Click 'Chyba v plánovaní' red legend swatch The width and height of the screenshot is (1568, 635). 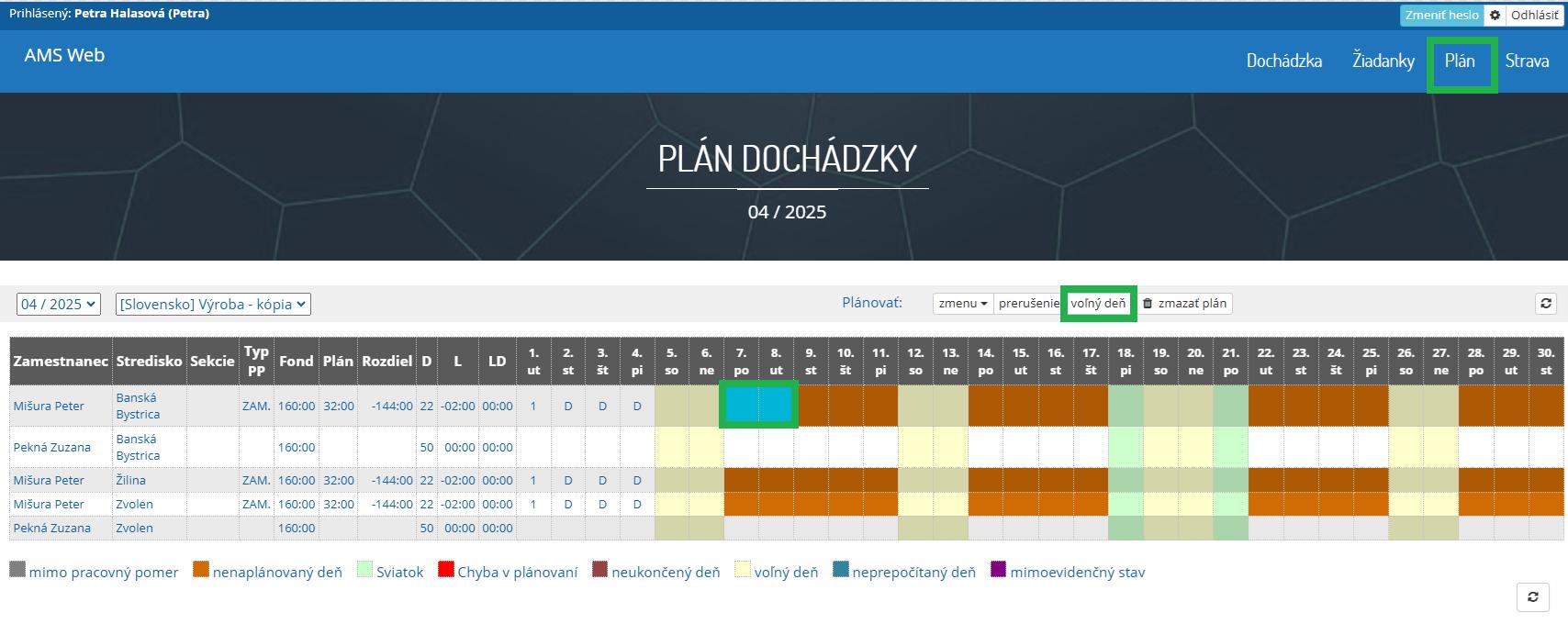pyautogui.click(x=446, y=570)
